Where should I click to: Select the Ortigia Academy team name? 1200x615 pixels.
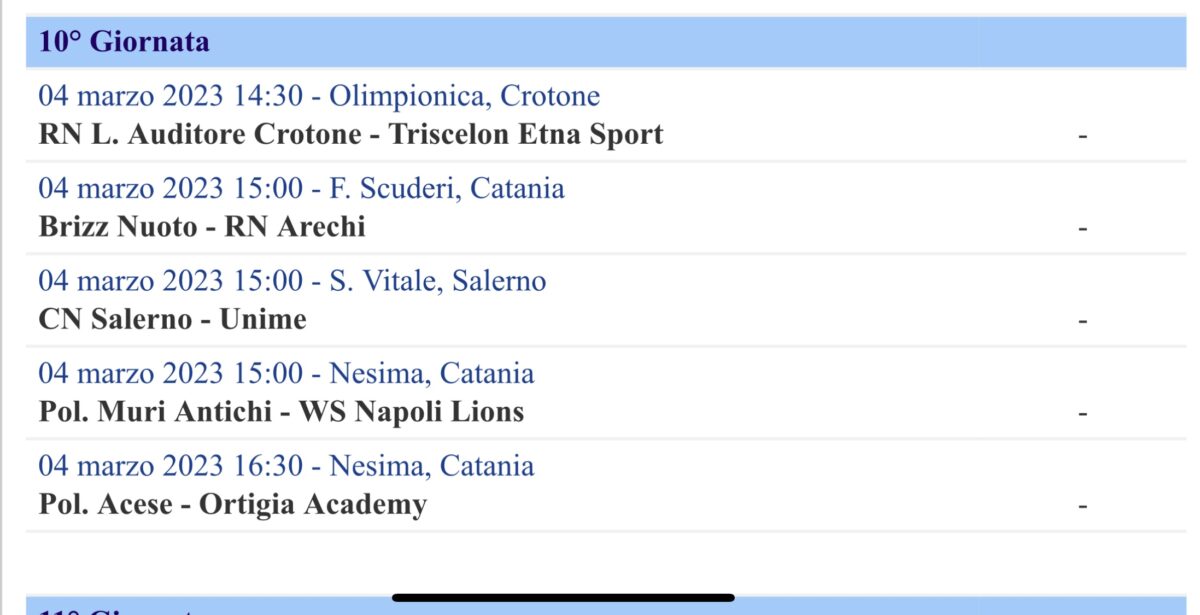point(313,504)
